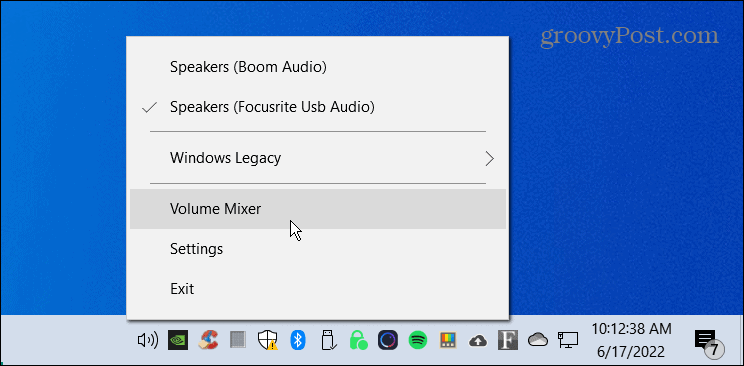Click the safely remove USB hardware icon
This screenshot has height=366, width=744.
tap(328, 340)
